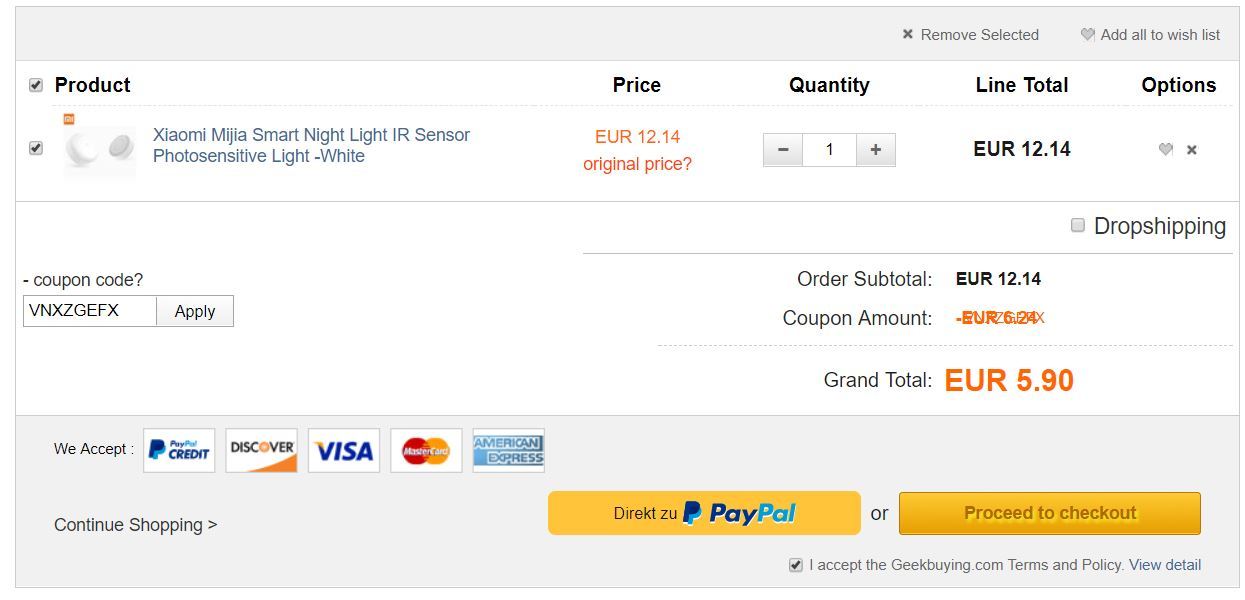Uncheck the accept Terms and Policy checkbox
Viewport: 1245px width, 600px height.
796,565
